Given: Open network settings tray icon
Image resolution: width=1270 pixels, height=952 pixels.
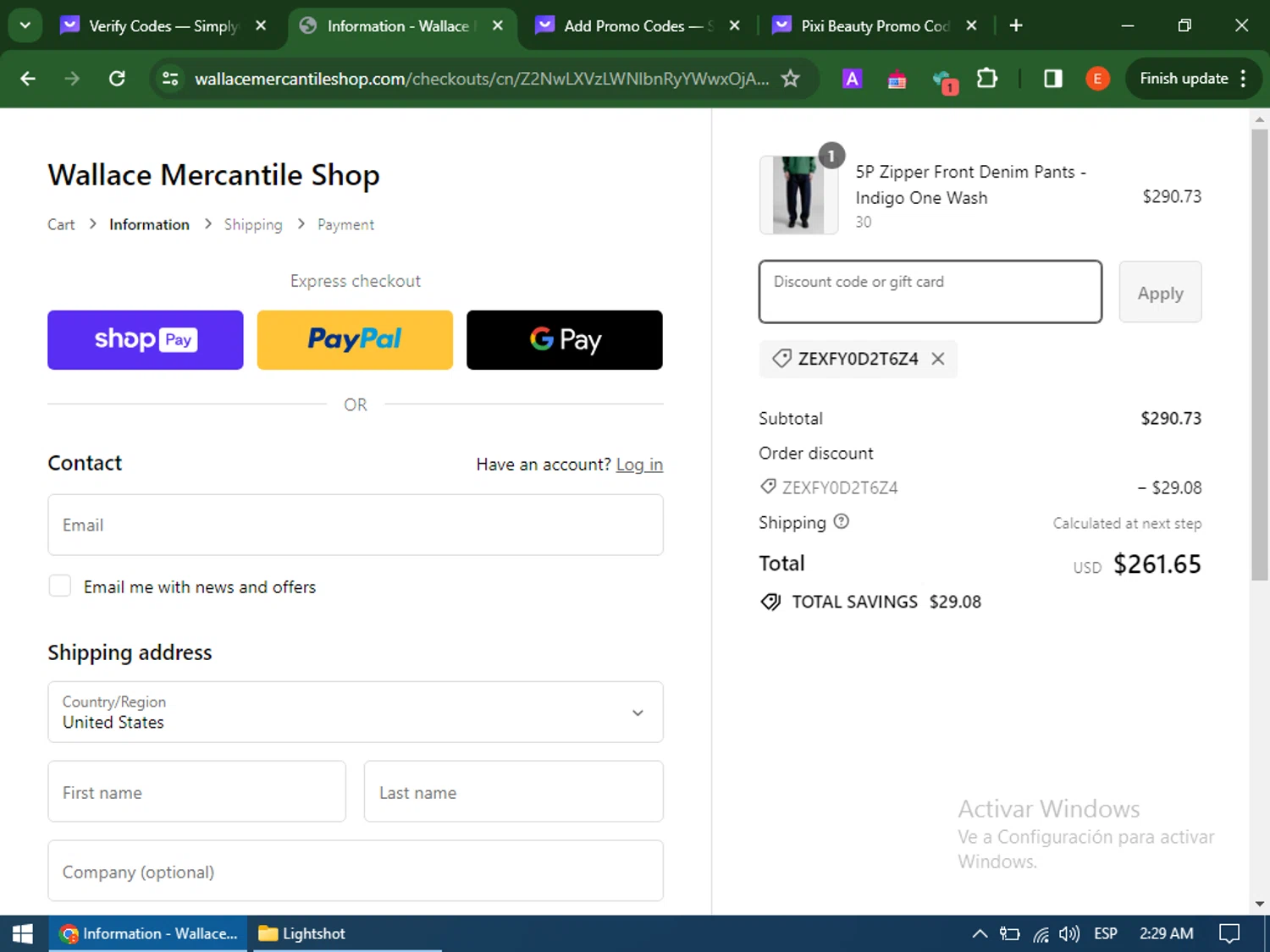Looking at the screenshot, I should click(1041, 934).
